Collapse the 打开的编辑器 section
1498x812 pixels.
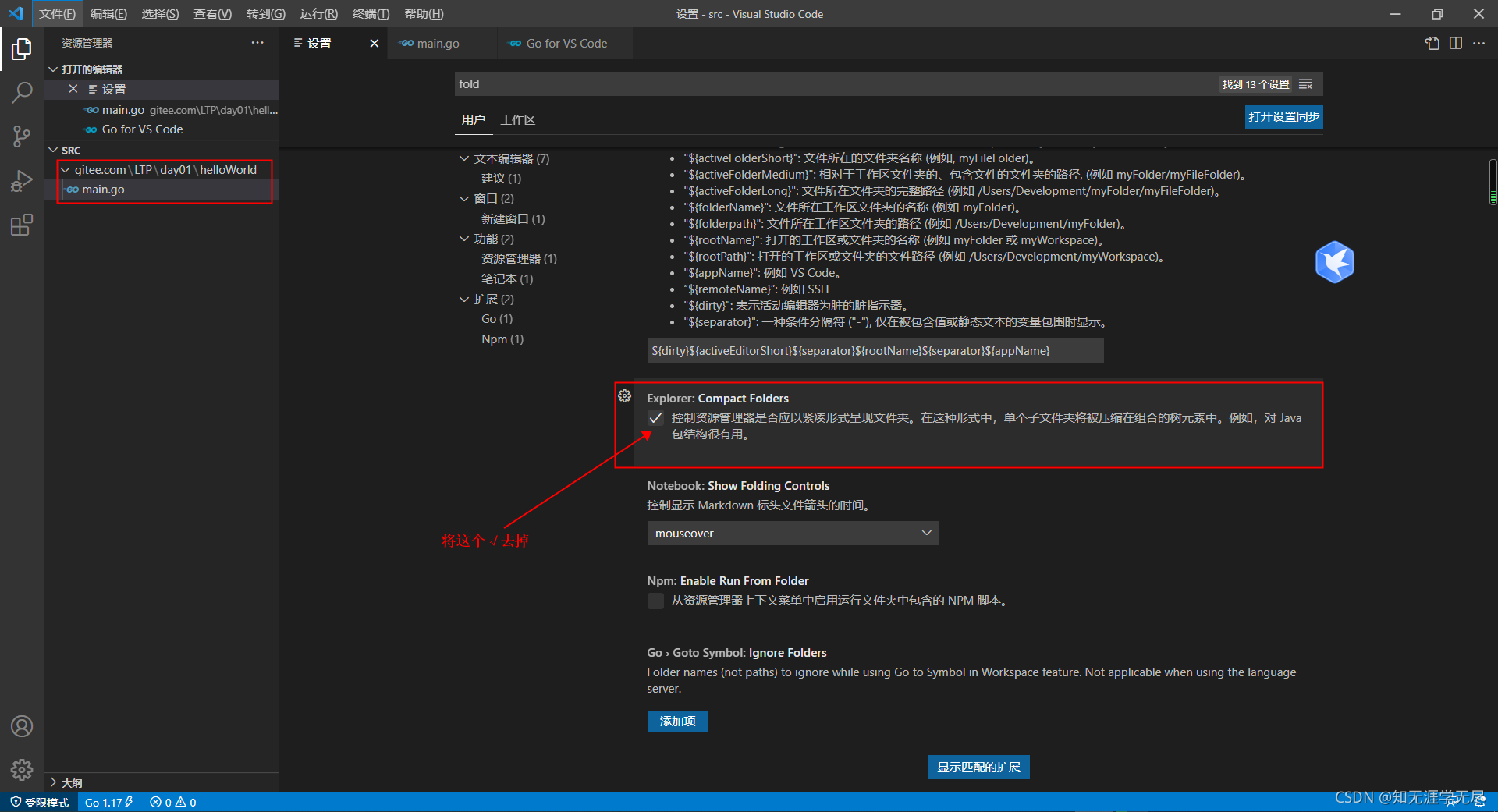[53, 69]
